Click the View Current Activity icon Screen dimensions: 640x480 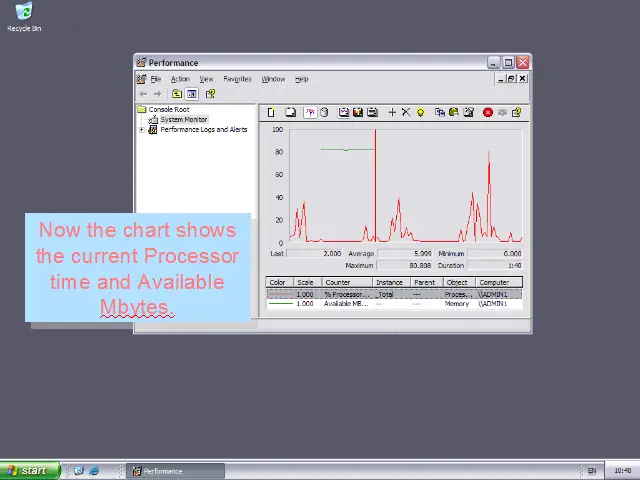310,112
